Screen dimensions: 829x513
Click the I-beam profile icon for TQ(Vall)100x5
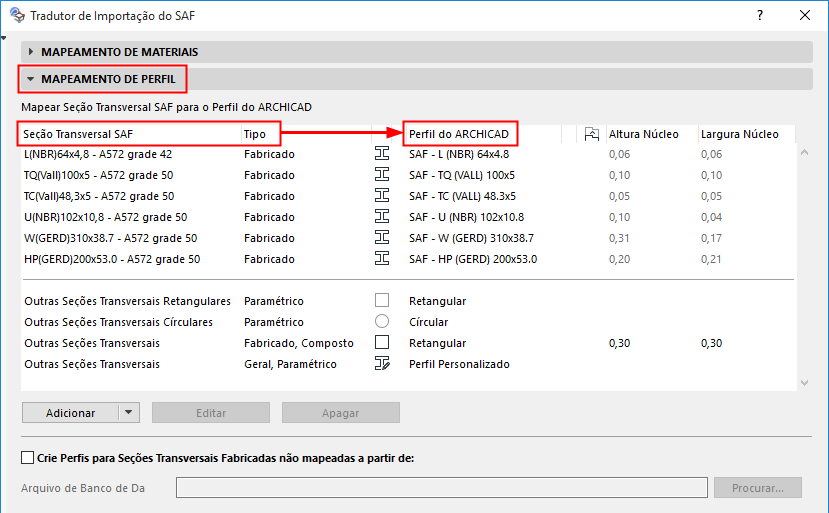381,175
